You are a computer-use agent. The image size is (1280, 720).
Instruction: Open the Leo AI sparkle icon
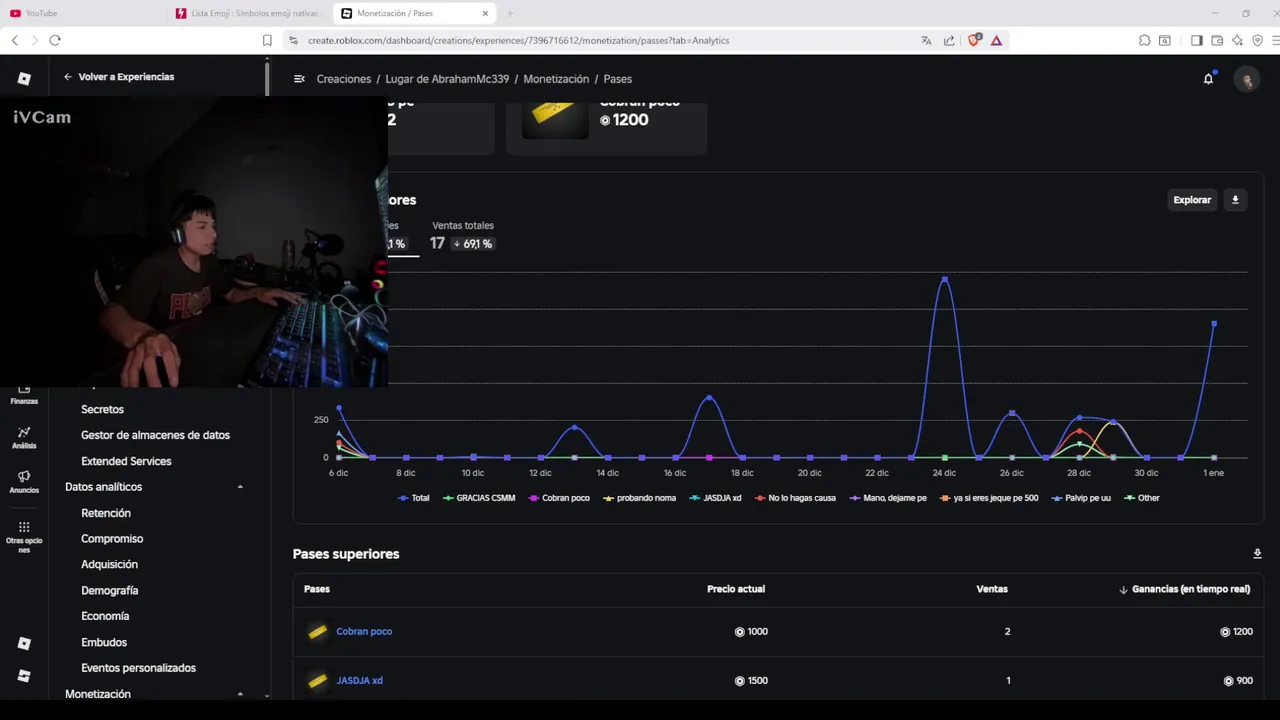point(1237,40)
